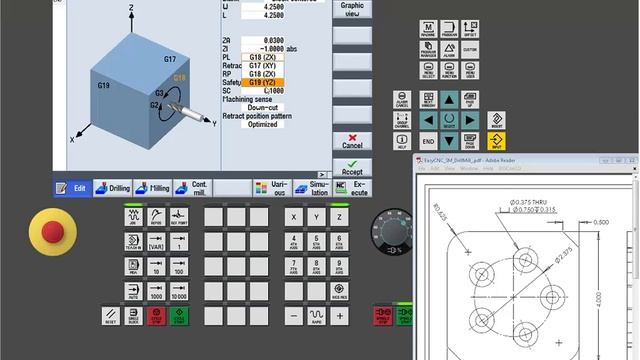This screenshot has width=640, height=360.
Task: Activate the TEACH IN key
Action: coord(133,242)
